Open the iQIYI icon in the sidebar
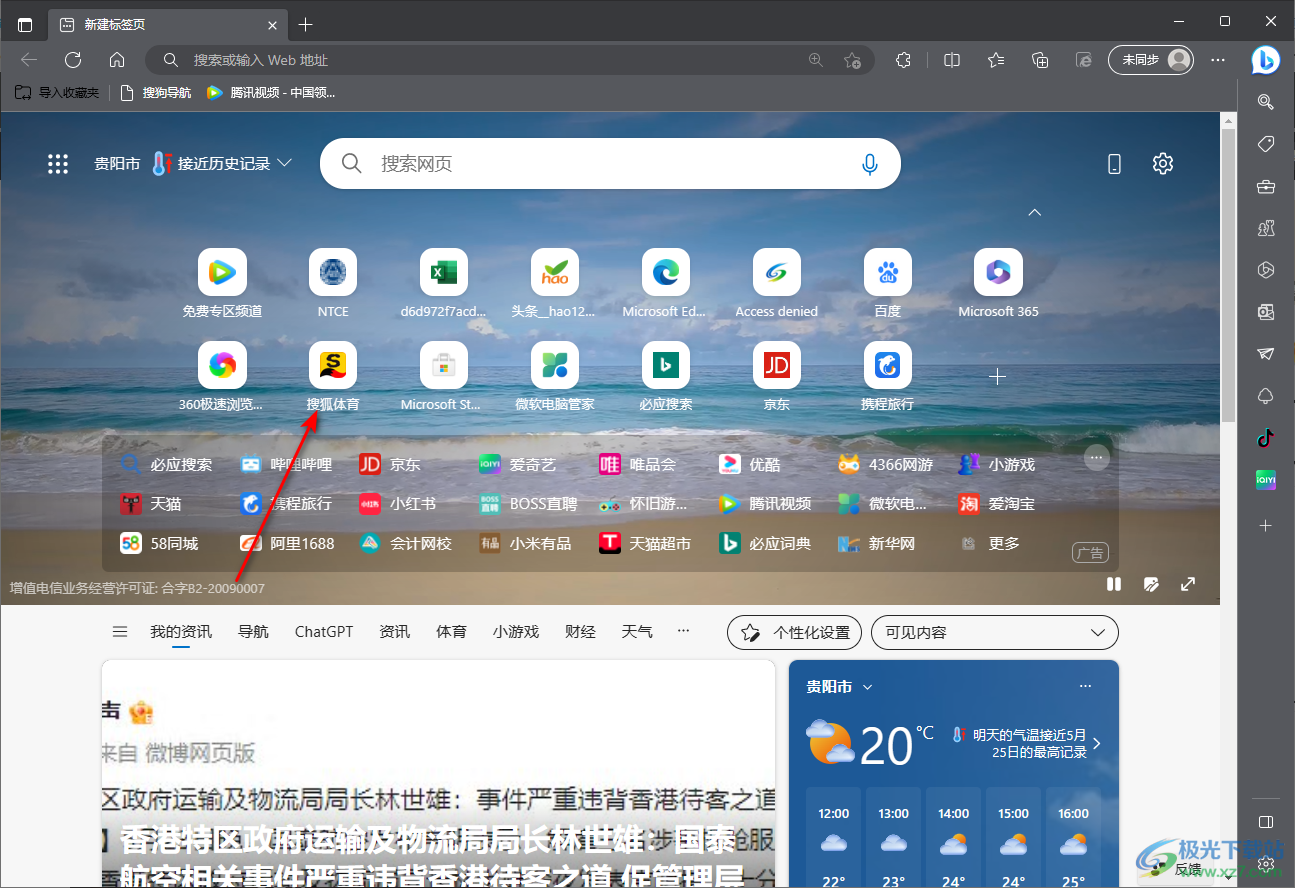1295x888 pixels. [x=1266, y=480]
